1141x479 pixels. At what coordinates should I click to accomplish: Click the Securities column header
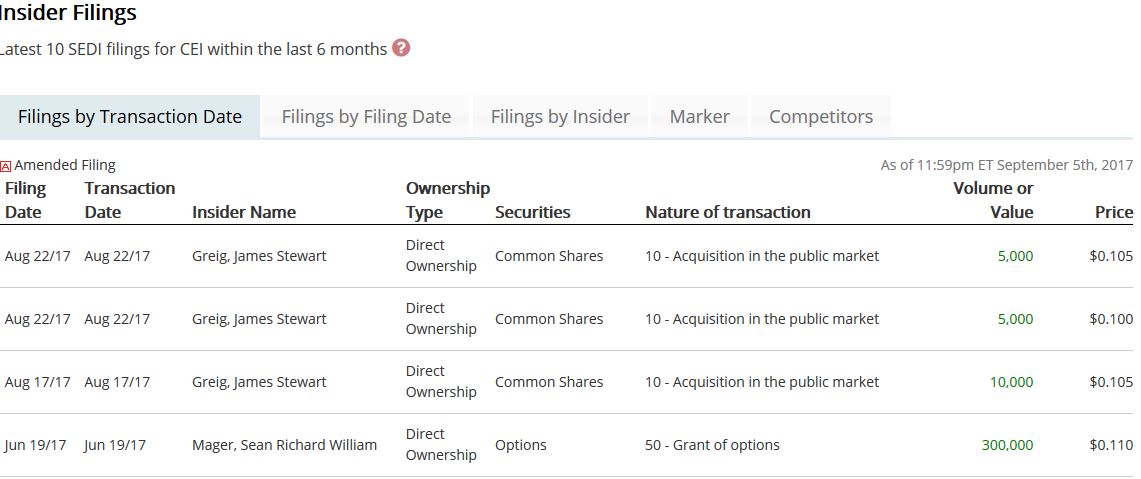click(x=532, y=212)
